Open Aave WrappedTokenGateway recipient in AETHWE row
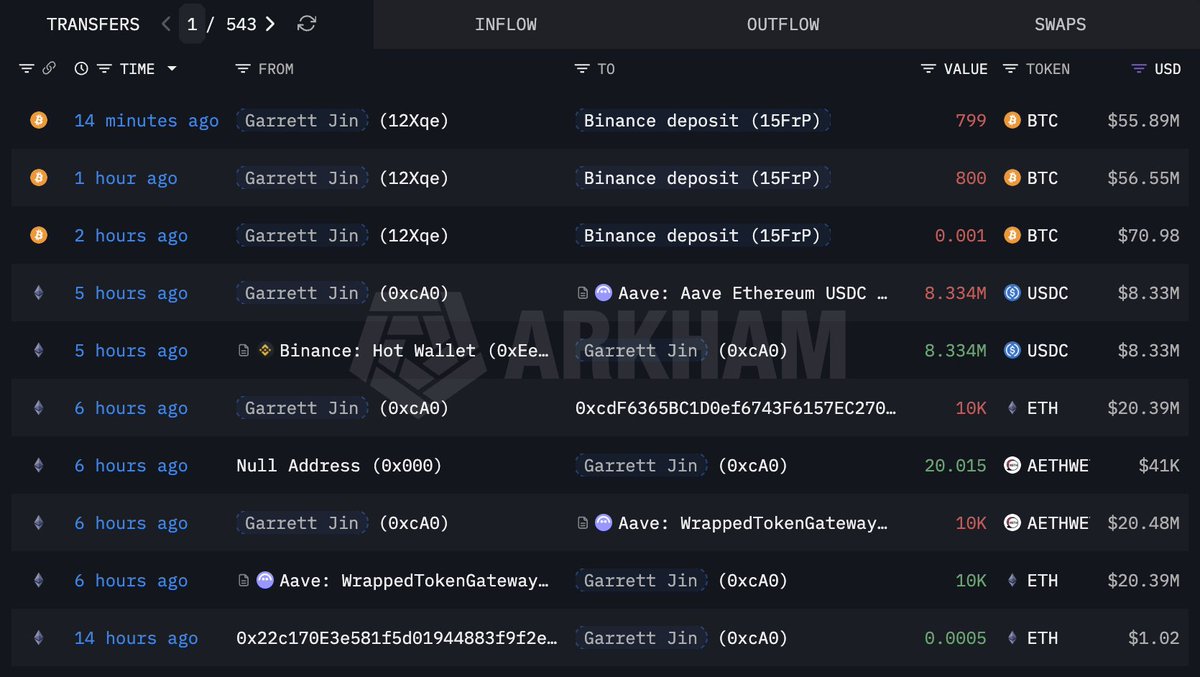This screenshot has width=1200, height=677. (753, 523)
